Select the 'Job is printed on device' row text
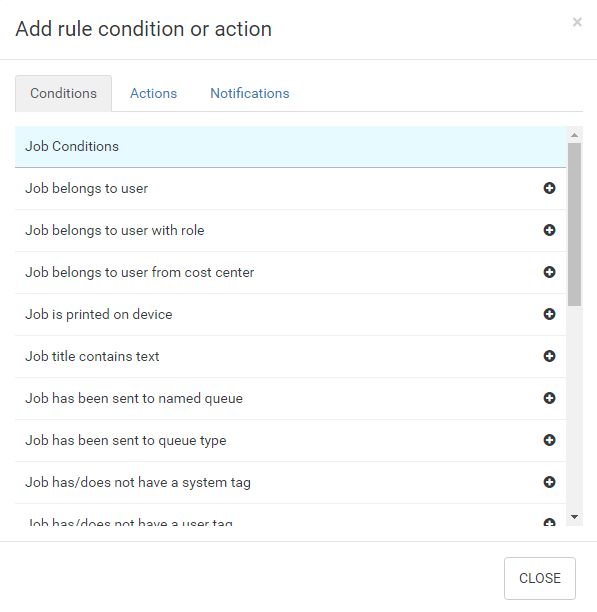The width and height of the screenshot is (597, 612). [x=99, y=314]
